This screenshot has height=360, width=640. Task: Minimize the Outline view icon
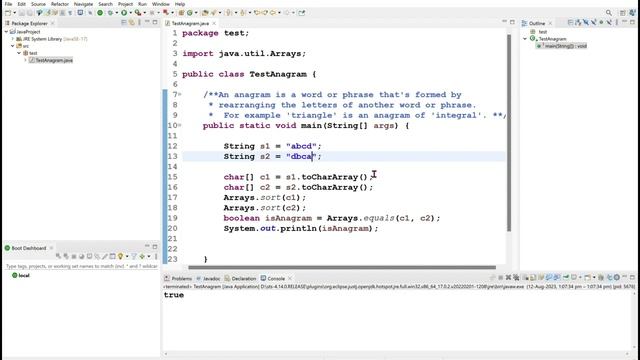tap(624, 22)
